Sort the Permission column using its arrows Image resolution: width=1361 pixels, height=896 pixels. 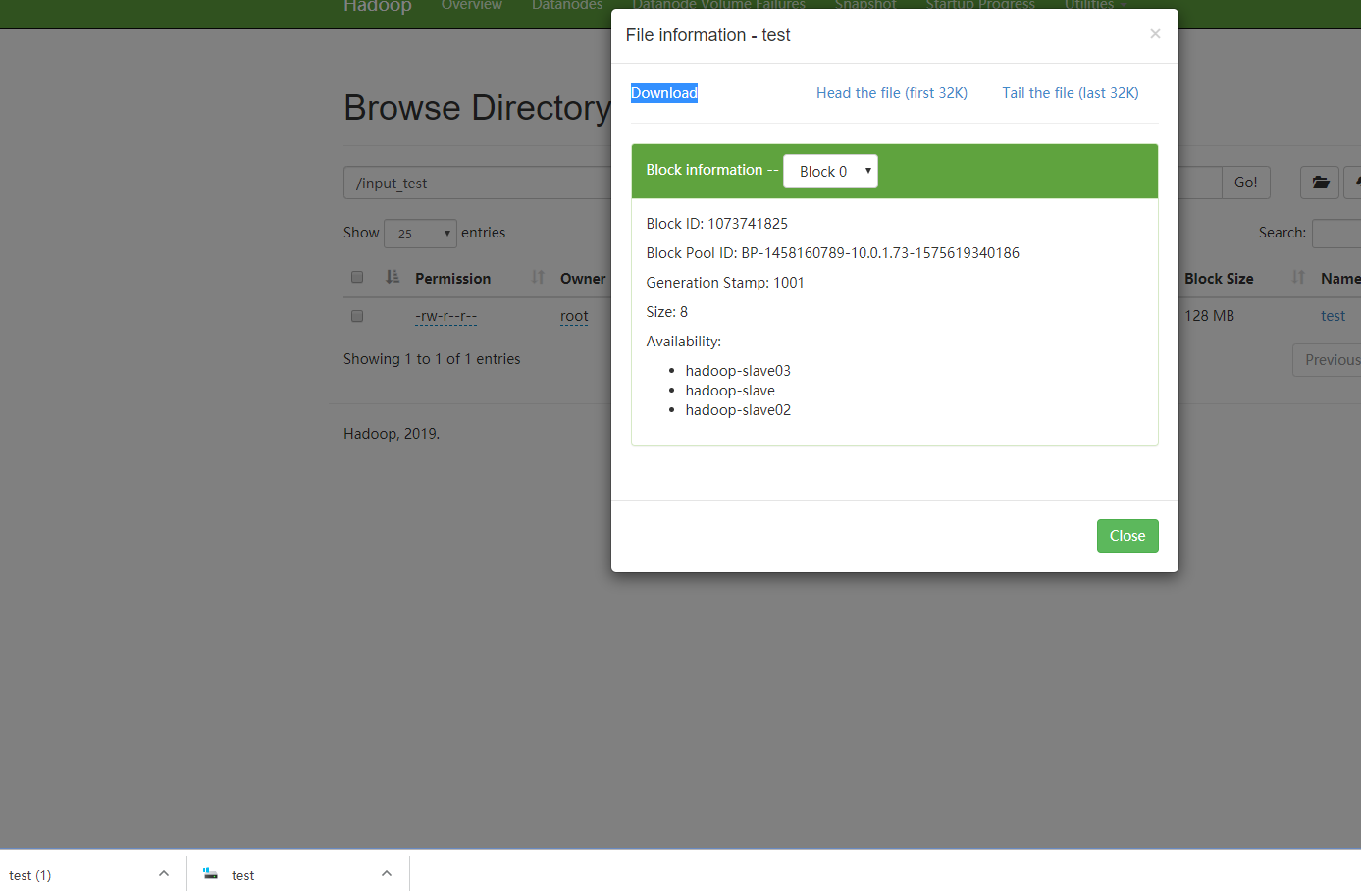(x=392, y=277)
